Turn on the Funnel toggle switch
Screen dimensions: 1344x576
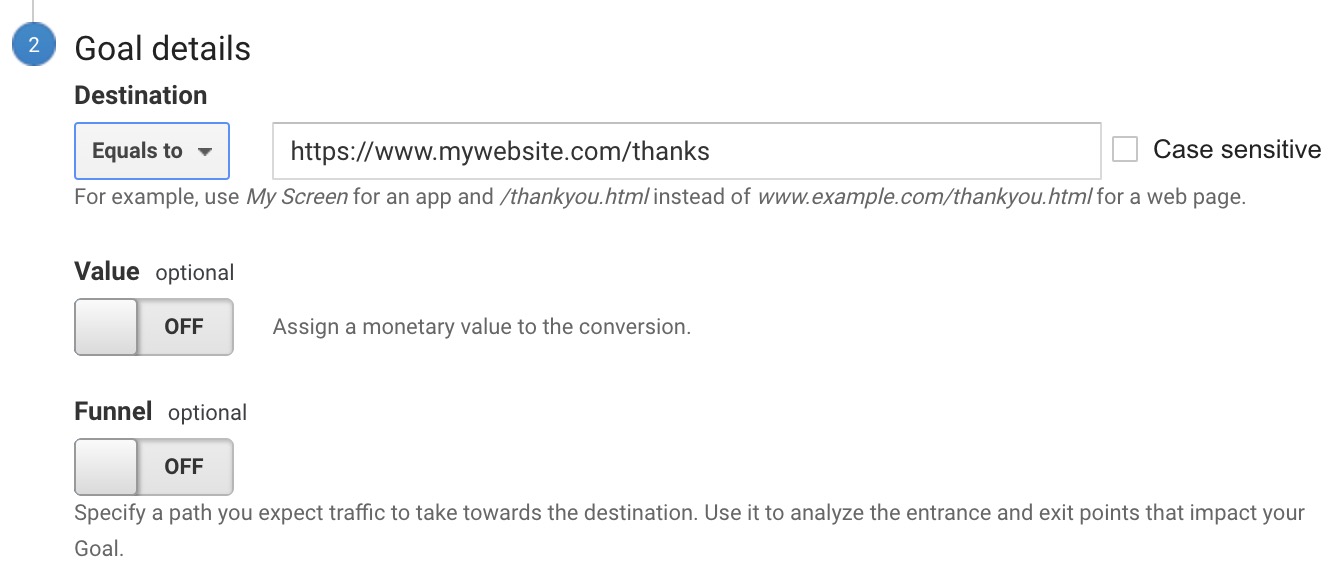[154, 467]
